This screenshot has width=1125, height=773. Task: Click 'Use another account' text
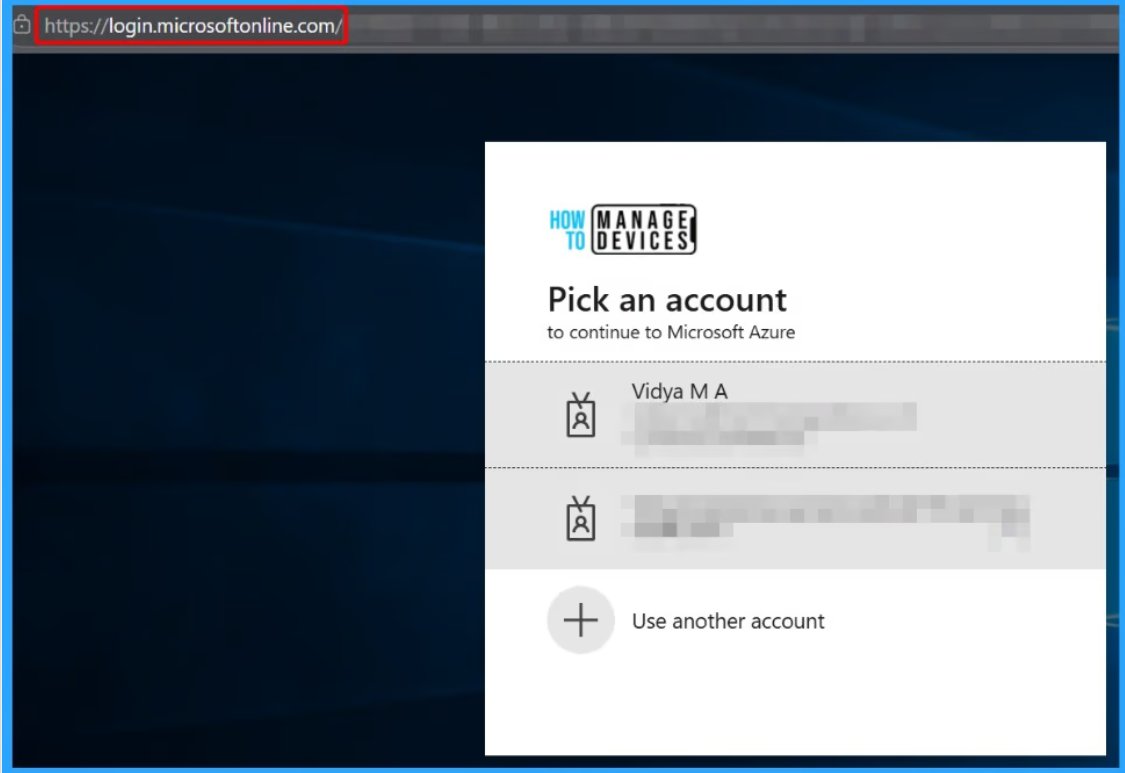728,621
